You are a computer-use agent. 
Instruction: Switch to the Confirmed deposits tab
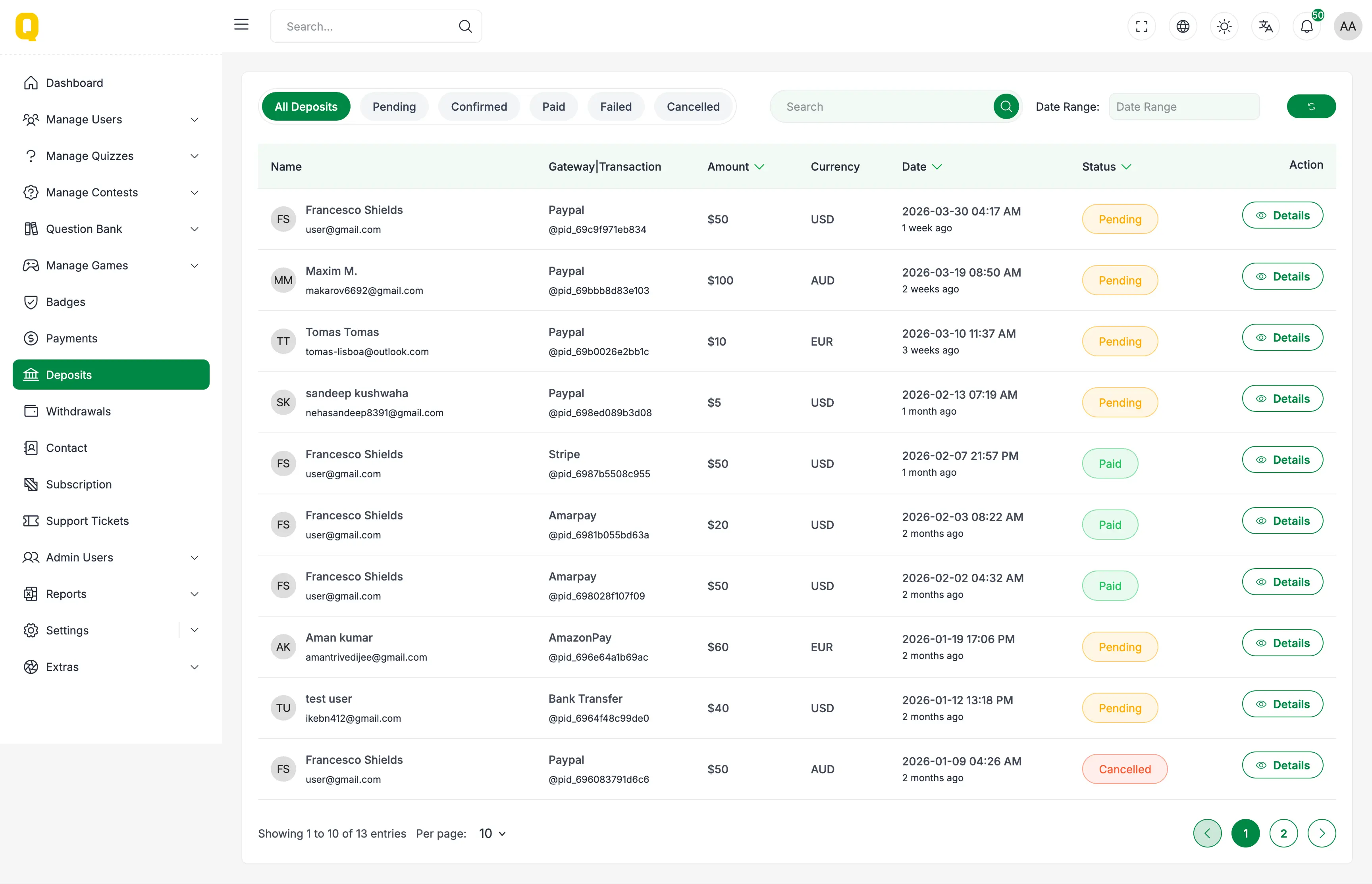(x=478, y=107)
